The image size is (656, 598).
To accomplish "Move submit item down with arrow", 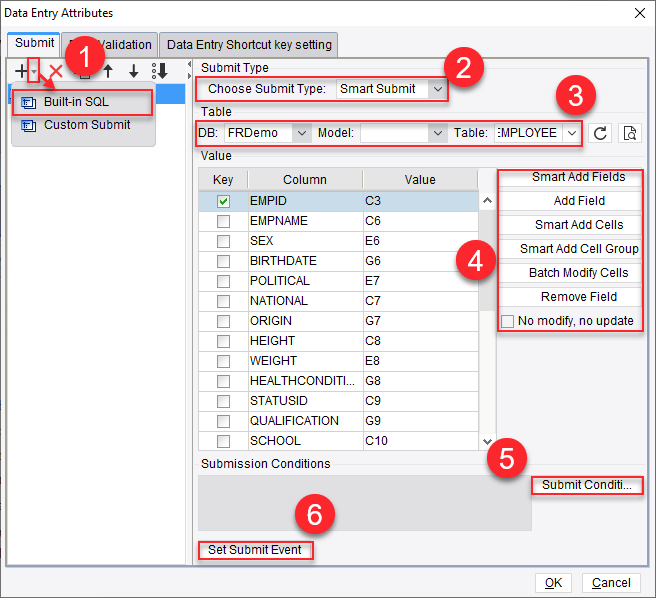I will pyautogui.click(x=133, y=71).
